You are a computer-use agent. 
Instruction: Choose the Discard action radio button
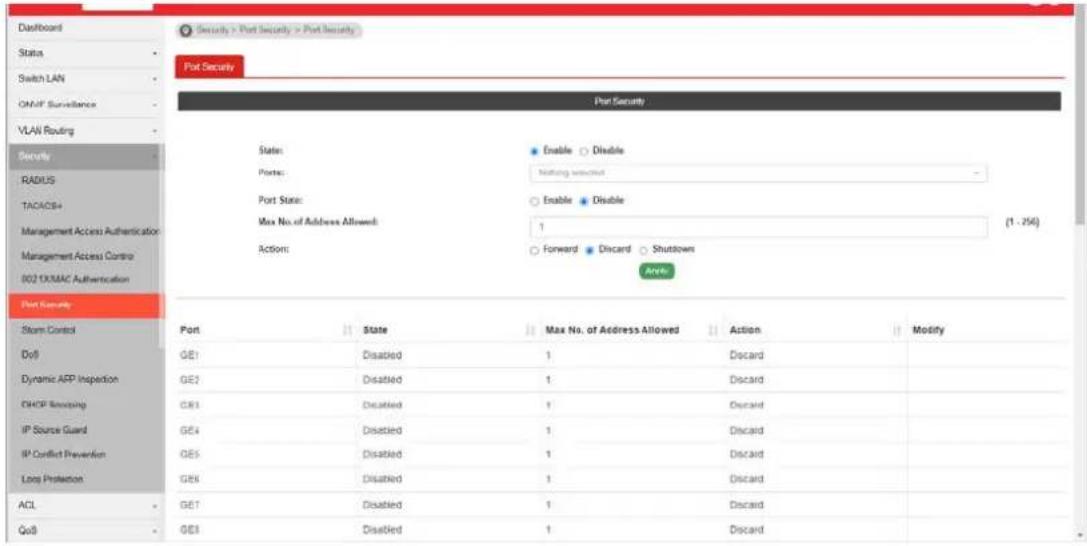(589, 250)
